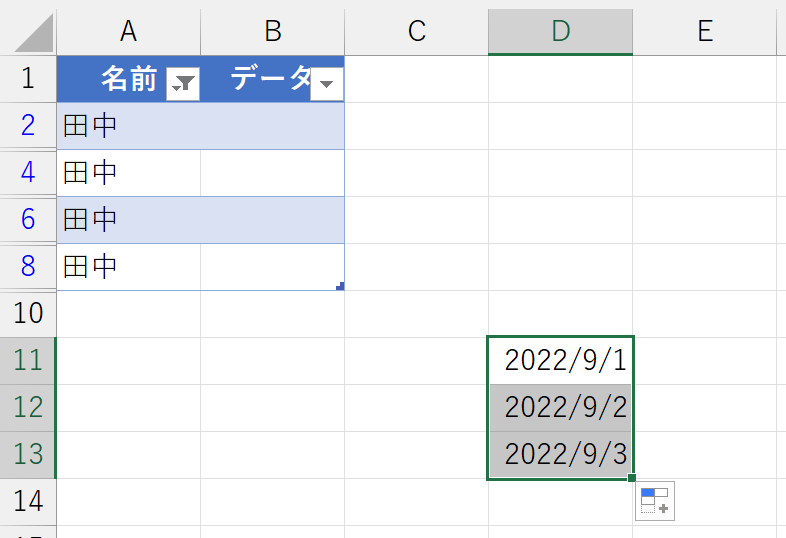The width and height of the screenshot is (786, 538).
Task: Click the cell containing 2022/9/2
Action: (560, 408)
